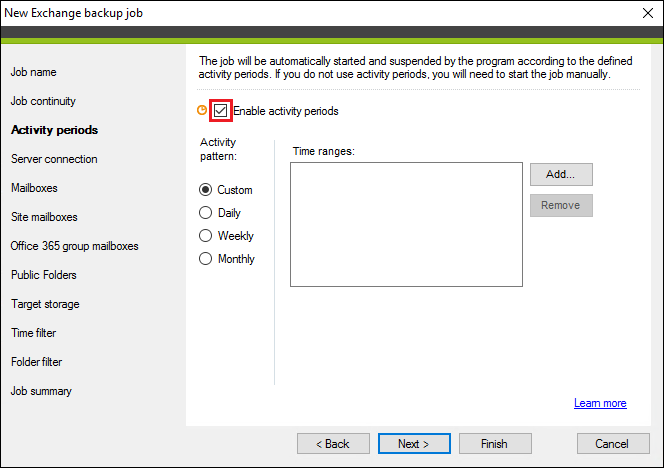Click the Next > button
The width and height of the screenshot is (664, 468).
[414, 443]
